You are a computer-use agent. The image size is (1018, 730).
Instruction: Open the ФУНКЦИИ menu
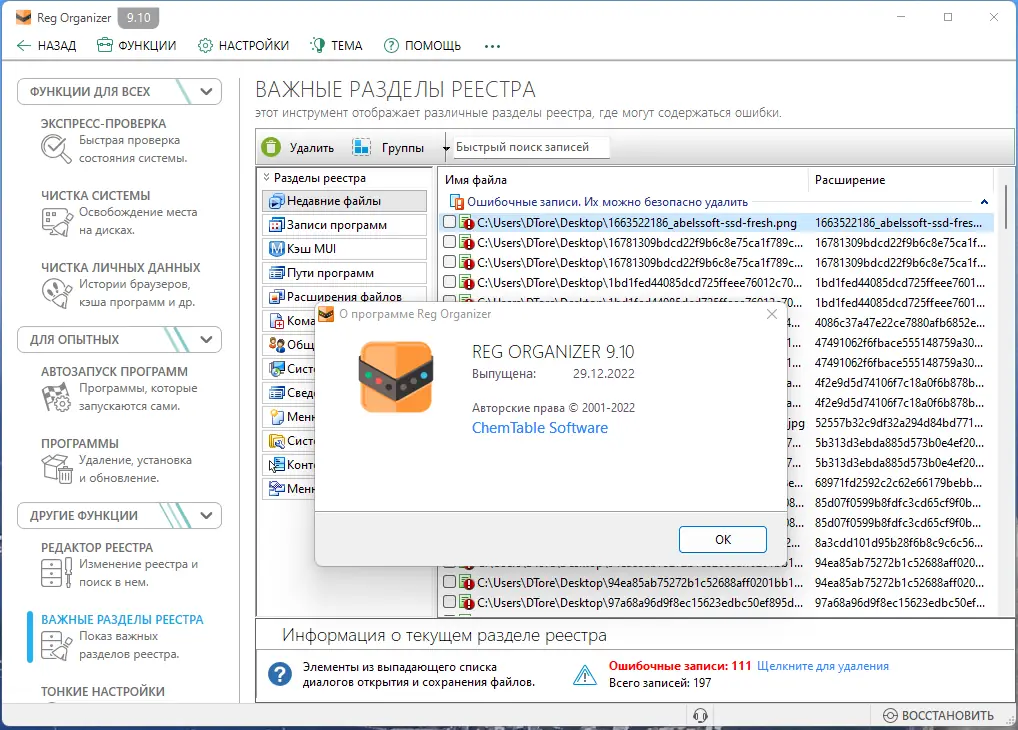(x=136, y=45)
